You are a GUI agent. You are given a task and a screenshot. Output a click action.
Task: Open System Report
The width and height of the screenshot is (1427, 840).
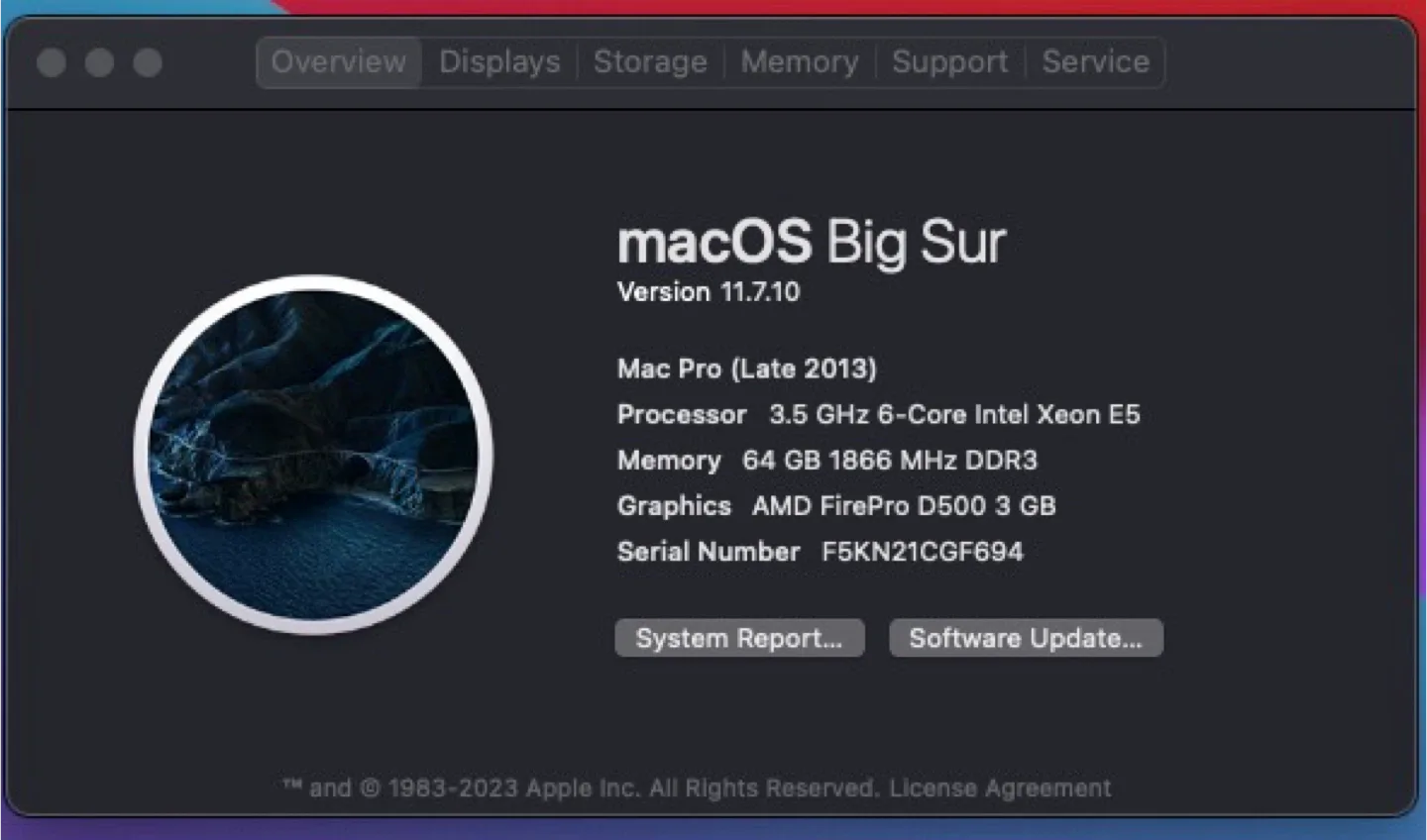(739, 637)
